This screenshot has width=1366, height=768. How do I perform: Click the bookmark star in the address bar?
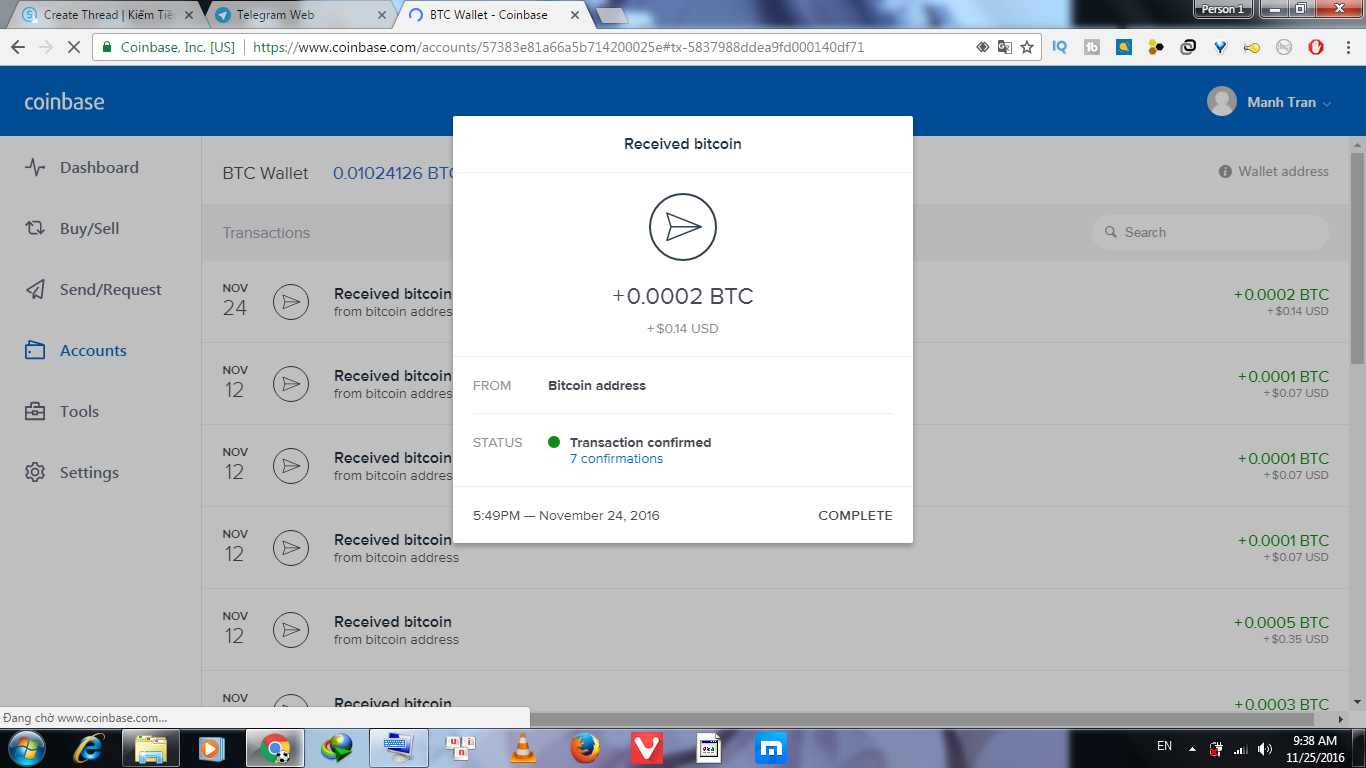point(1026,47)
